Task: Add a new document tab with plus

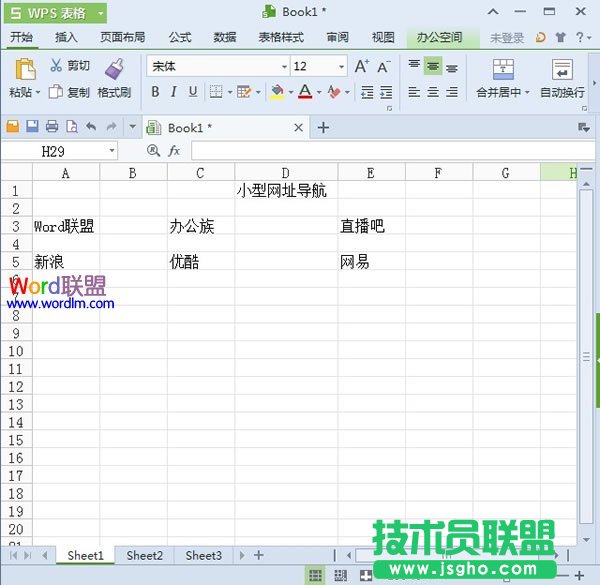Action: [x=323, y=127]
